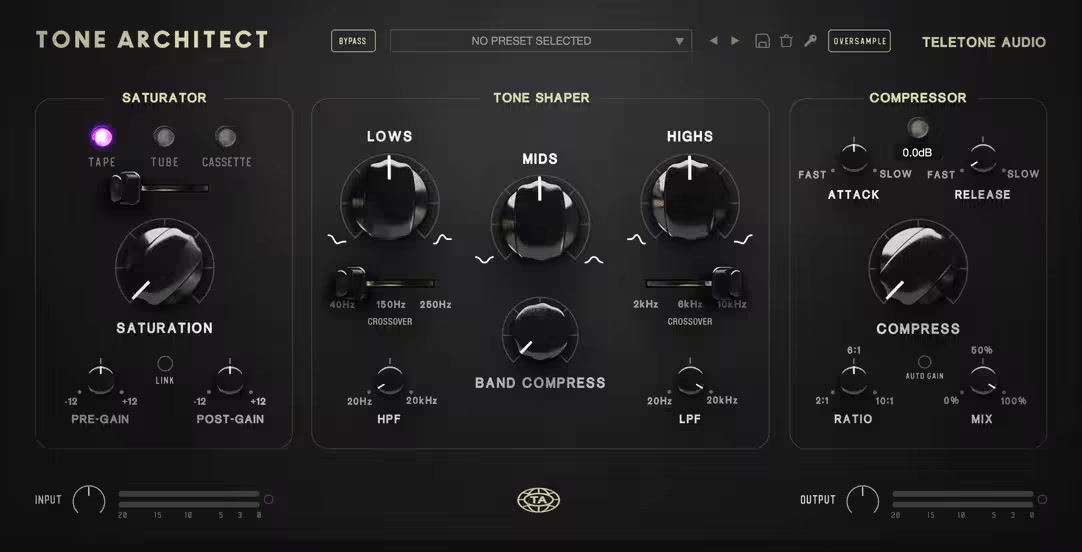The width and height of the screenshot is (1082, 552).
Task: Enable the gain Link toggle
Action: pyautogui.click(x=165, y=363)
